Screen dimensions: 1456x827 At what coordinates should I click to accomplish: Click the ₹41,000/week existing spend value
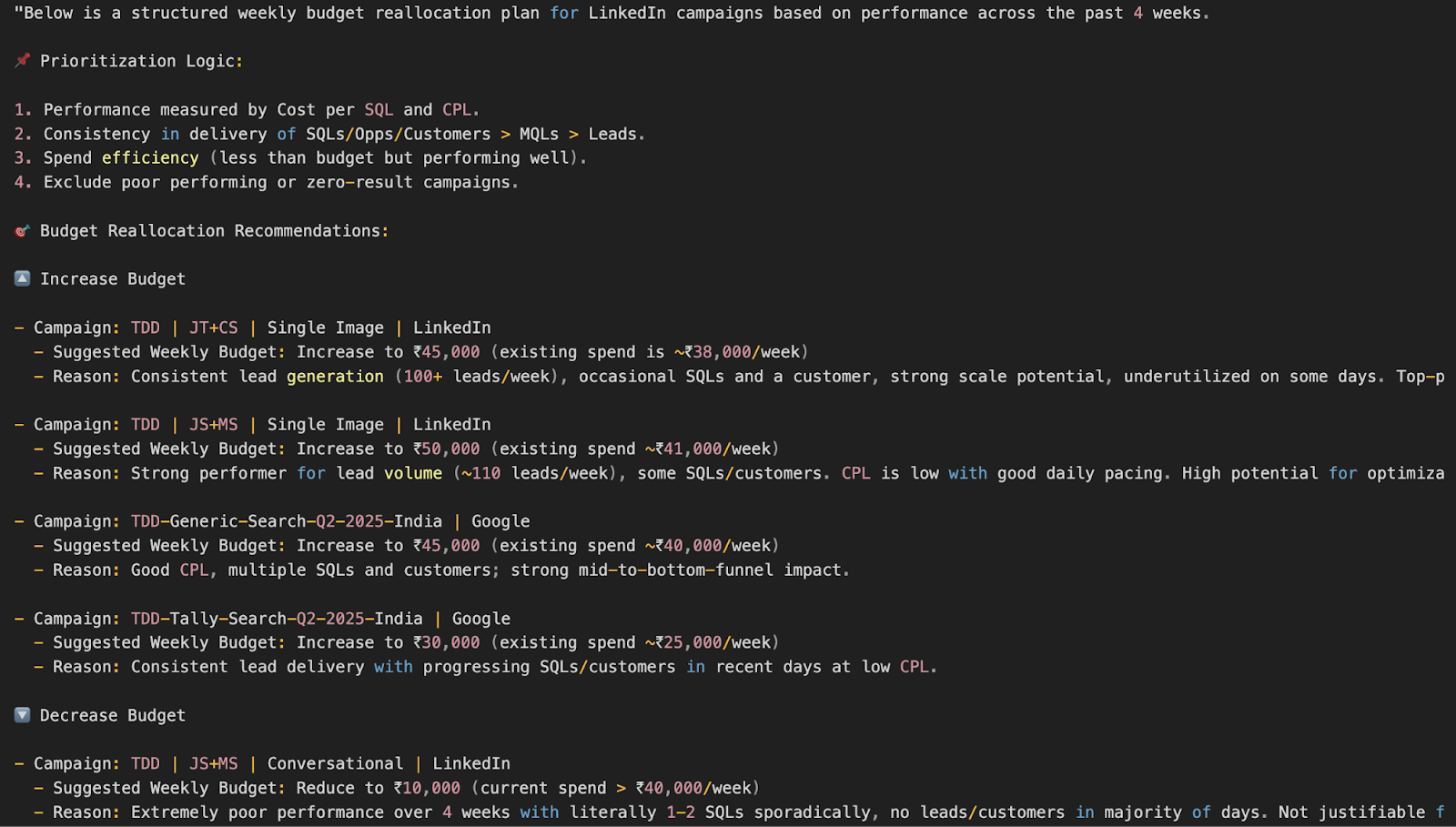(713, 449)
